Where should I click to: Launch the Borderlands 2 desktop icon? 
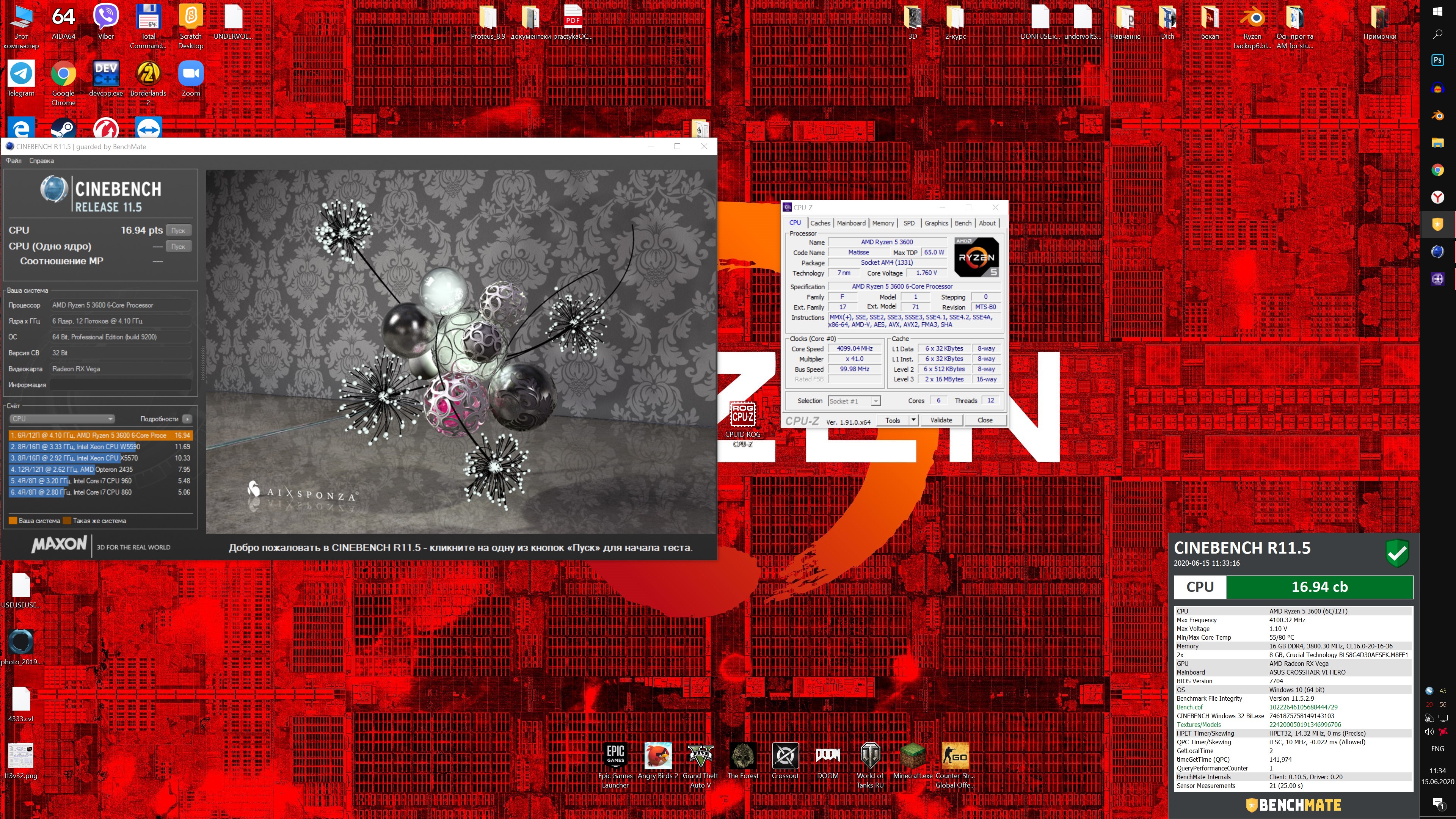(148, 84)
